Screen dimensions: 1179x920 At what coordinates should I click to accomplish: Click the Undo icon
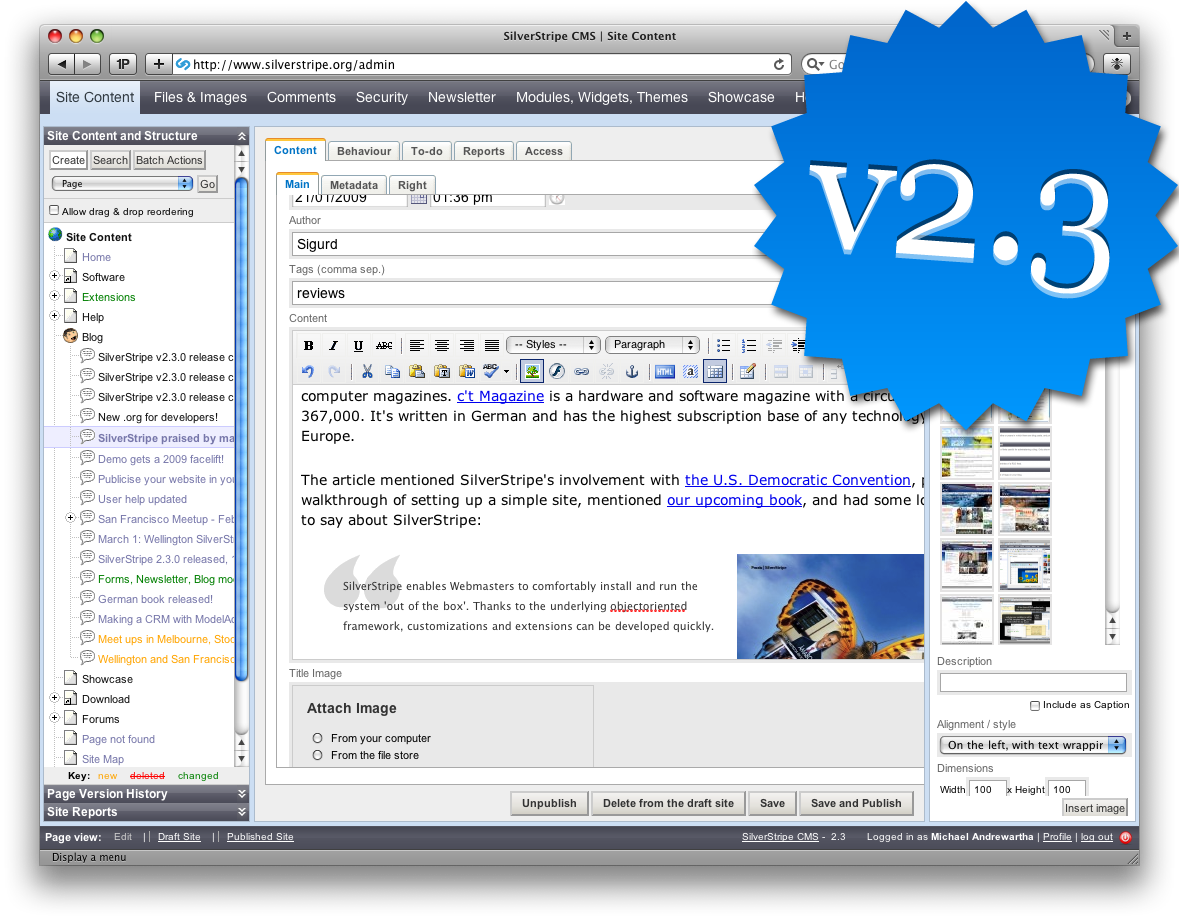tap(307, 371)
